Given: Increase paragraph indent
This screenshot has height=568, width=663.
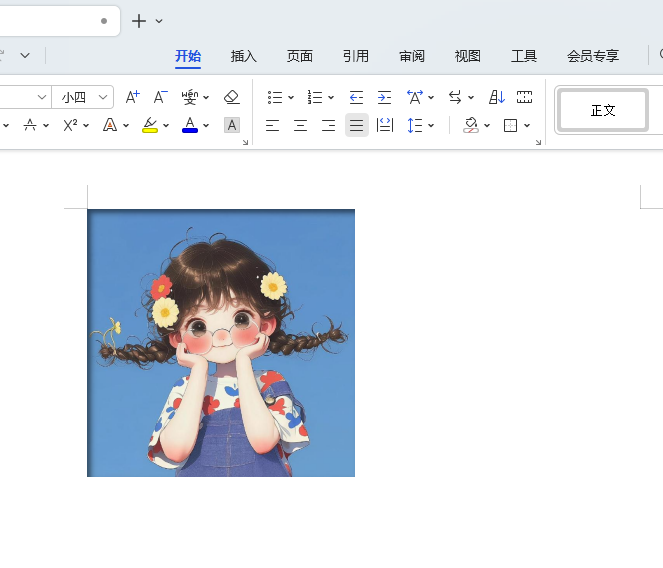Looking at the screenshot, I should pyautogui.click(x=384, y=97).
